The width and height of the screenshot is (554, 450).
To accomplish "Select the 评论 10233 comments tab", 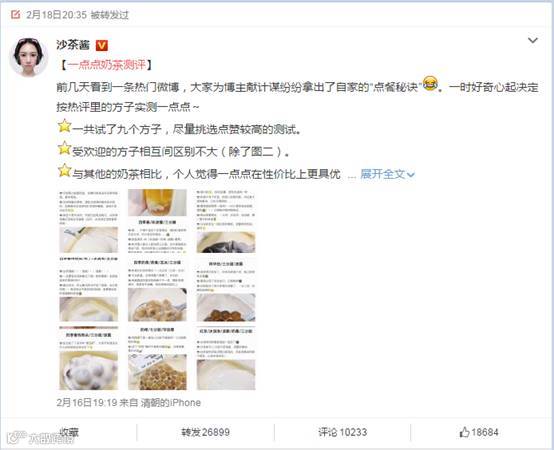I will point(342,432).
